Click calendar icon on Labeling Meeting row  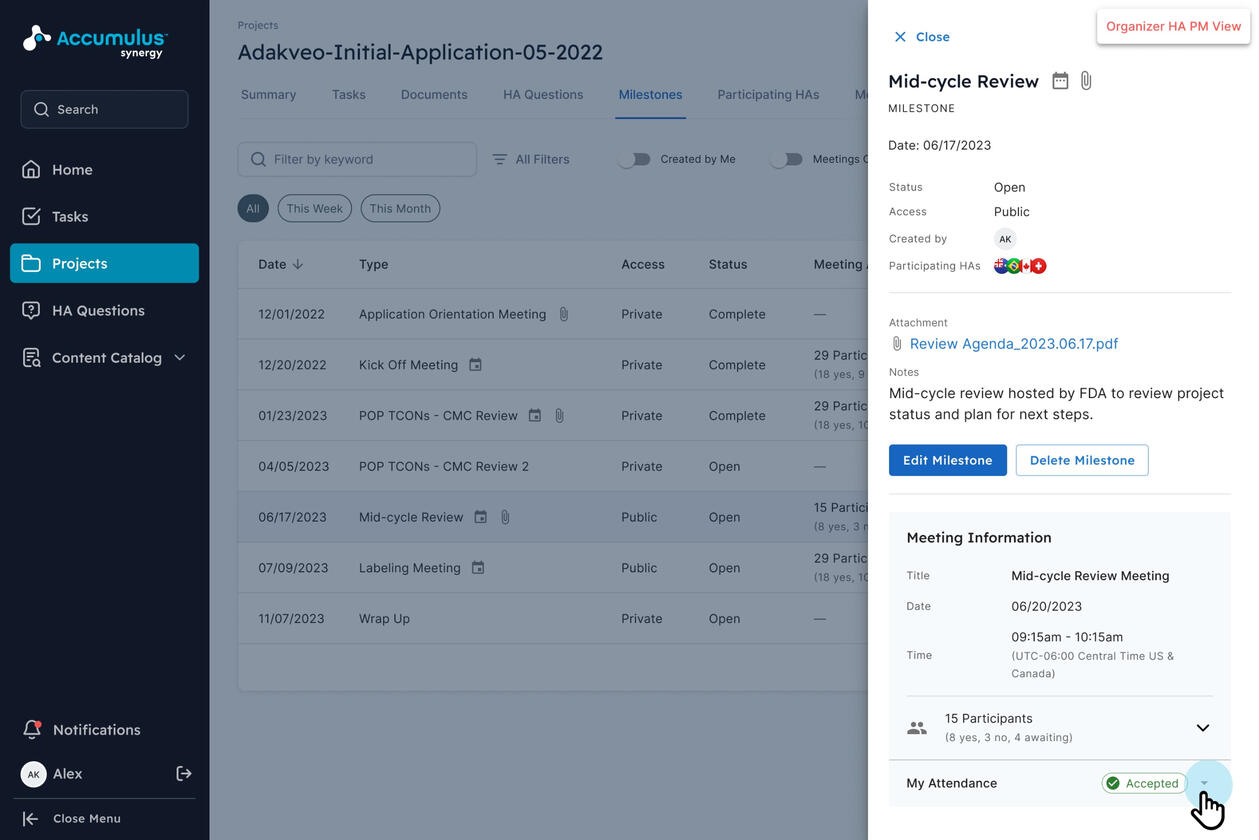point(478,568)
